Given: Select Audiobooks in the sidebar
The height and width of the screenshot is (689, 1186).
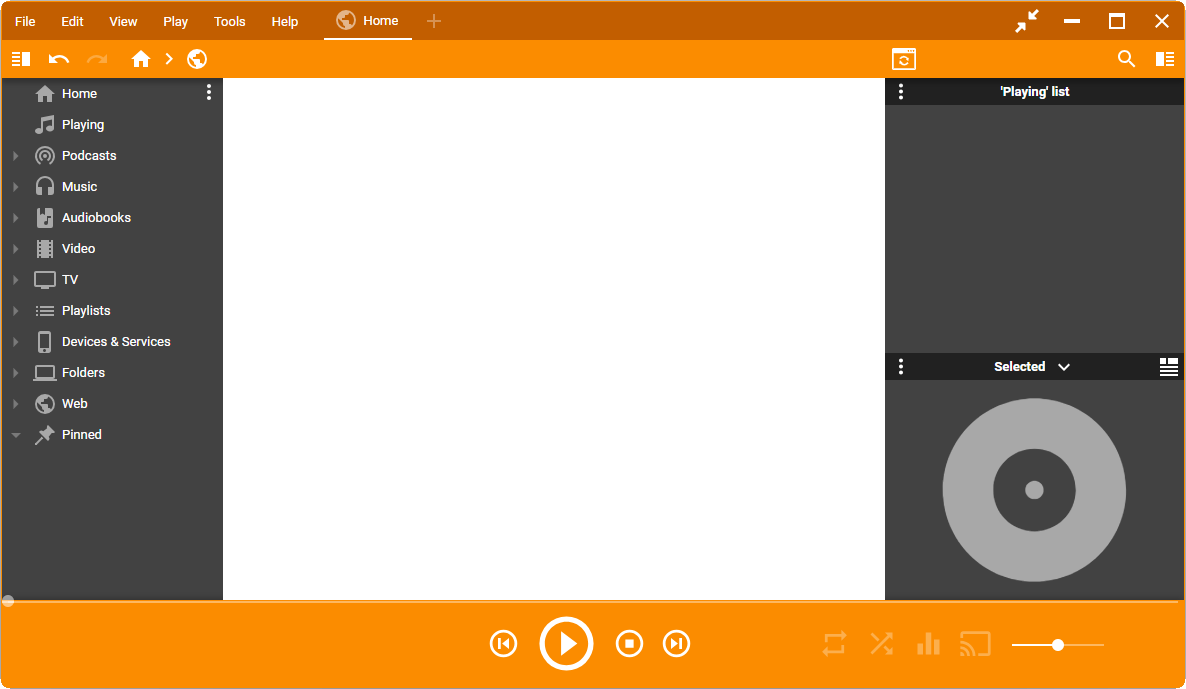Looking at the screenshot, I should [96, 218].
